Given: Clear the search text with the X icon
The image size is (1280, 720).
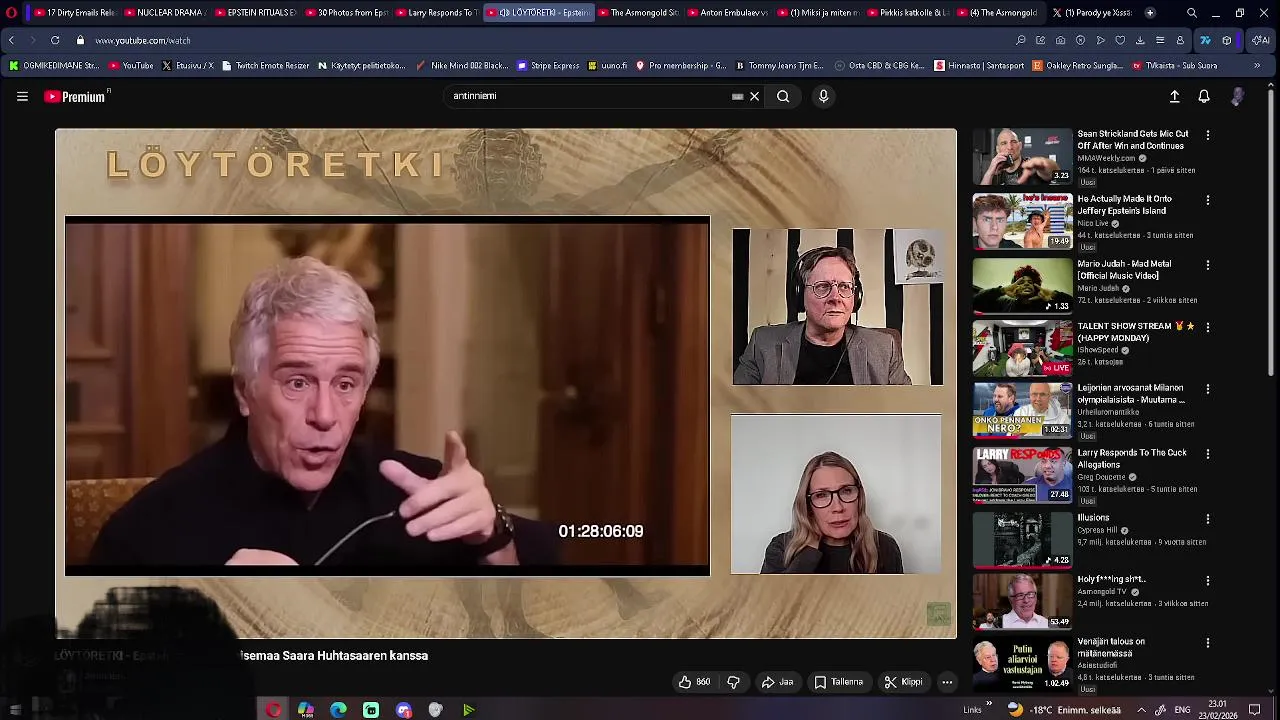Looking at the screenshot, I should (754, 97).
